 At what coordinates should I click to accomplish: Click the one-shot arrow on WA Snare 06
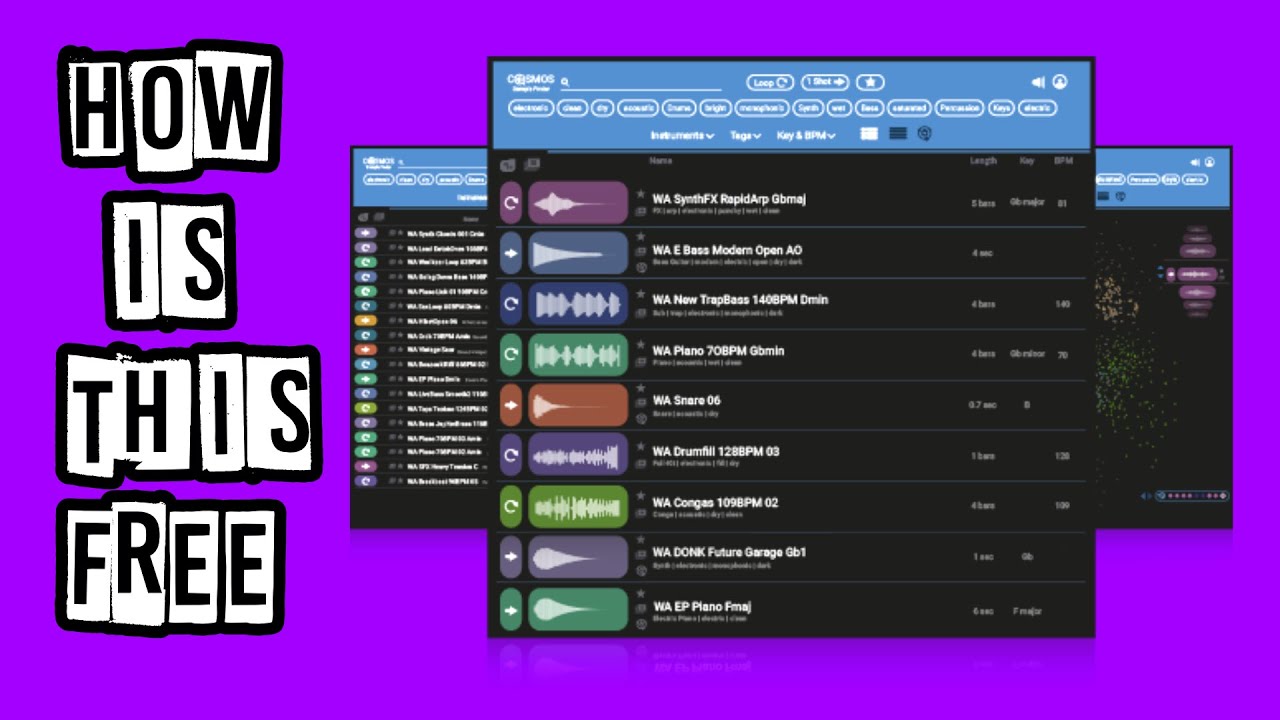click(x=511, y=405)
